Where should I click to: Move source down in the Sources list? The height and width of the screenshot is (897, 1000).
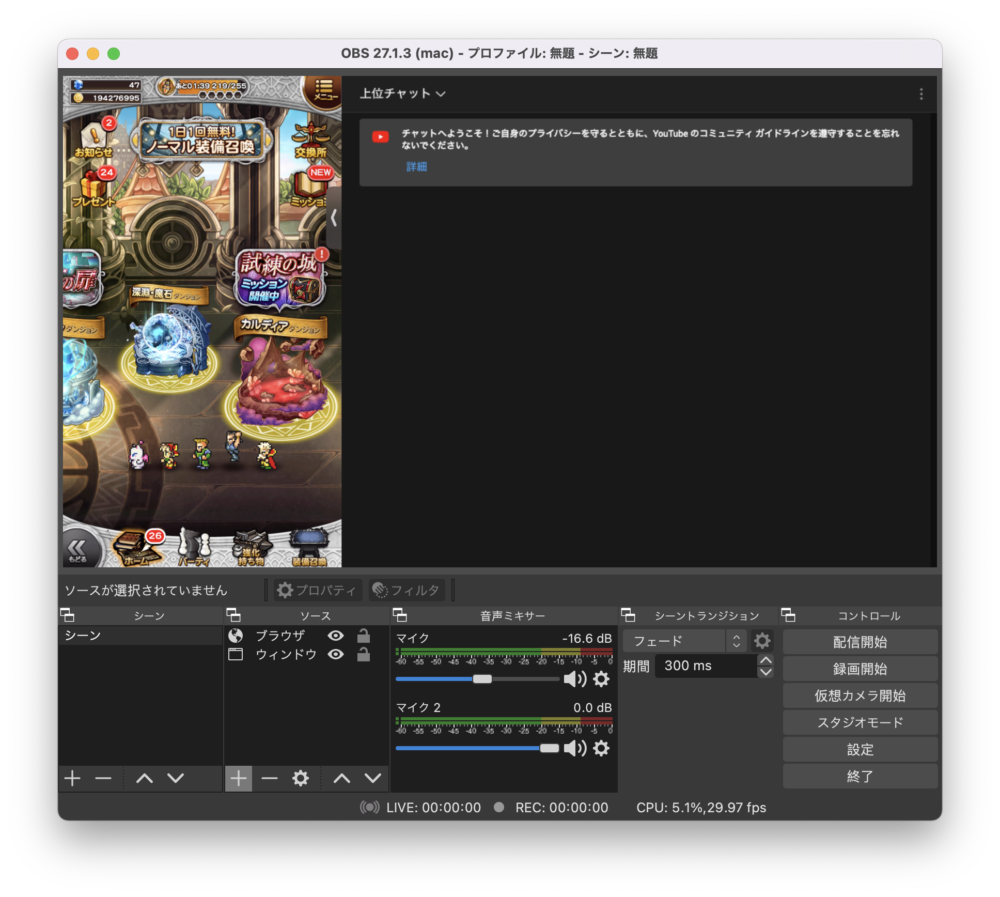[x=373, y=778]
